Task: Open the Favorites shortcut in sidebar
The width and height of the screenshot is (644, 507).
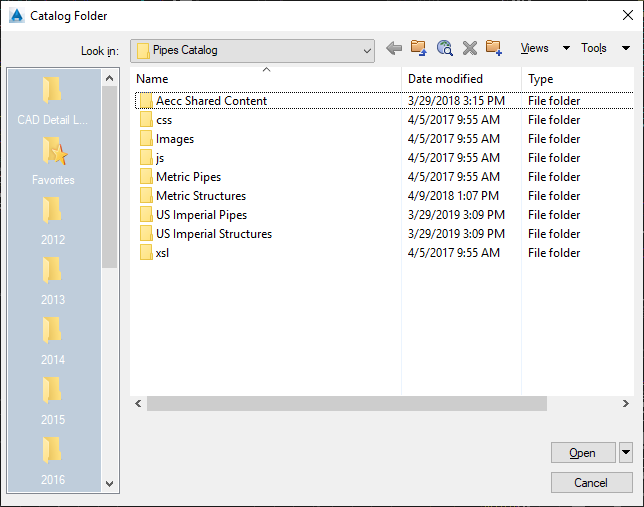Action: click(x=53, y=161)
